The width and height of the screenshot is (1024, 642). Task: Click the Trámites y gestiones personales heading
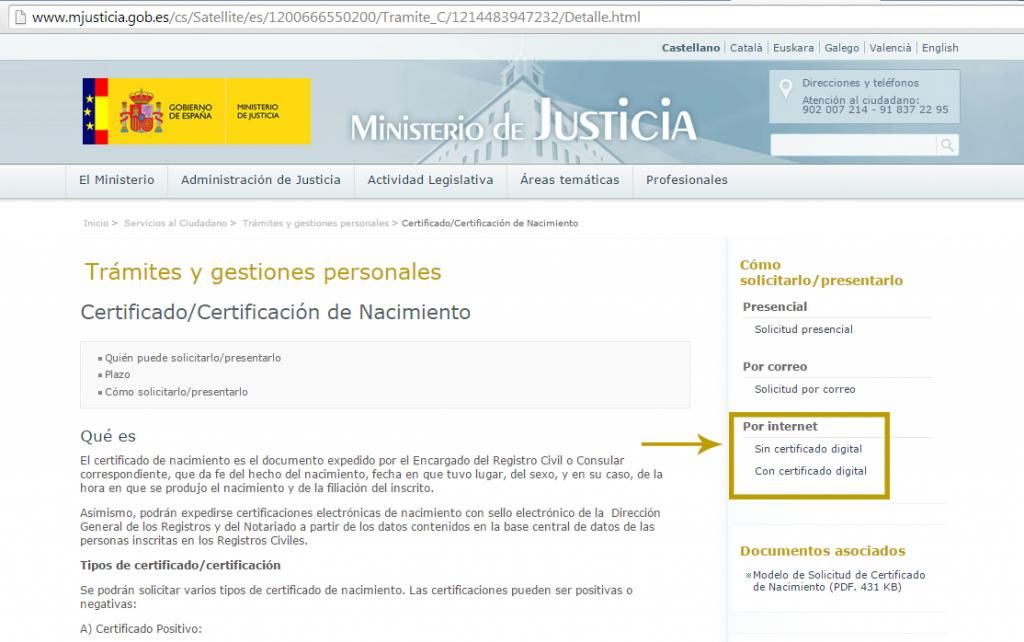pyautogui.click(x=263, y=272)
